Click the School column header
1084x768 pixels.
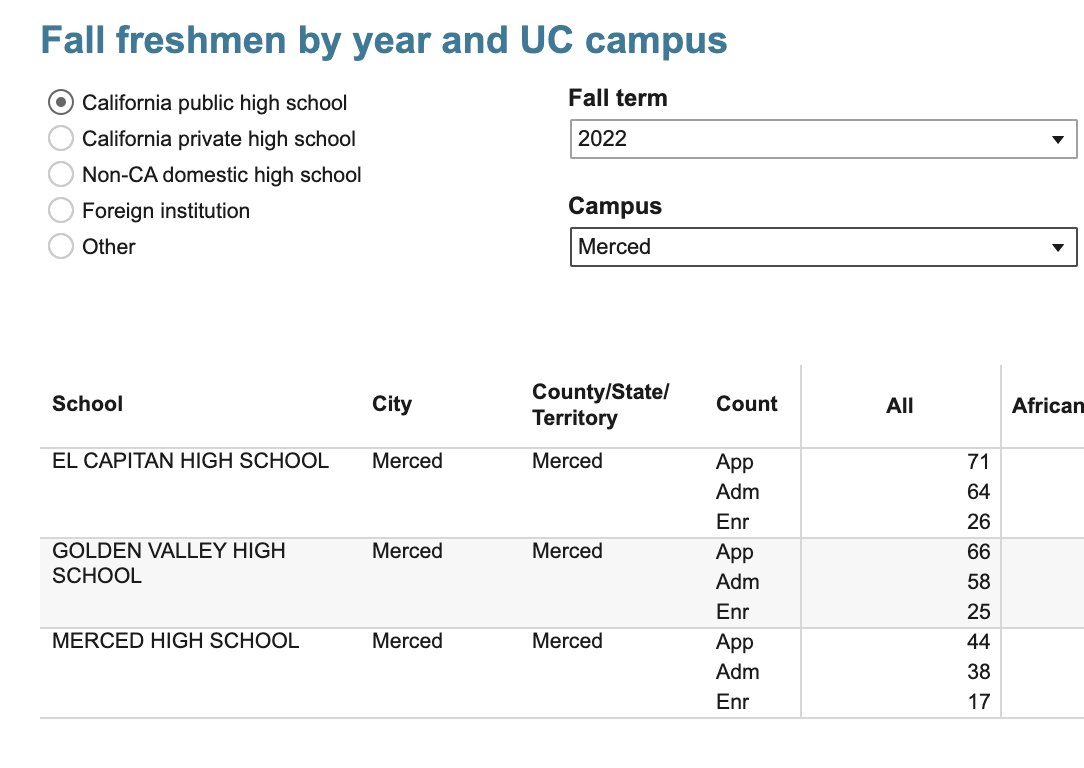pos(88,404)
